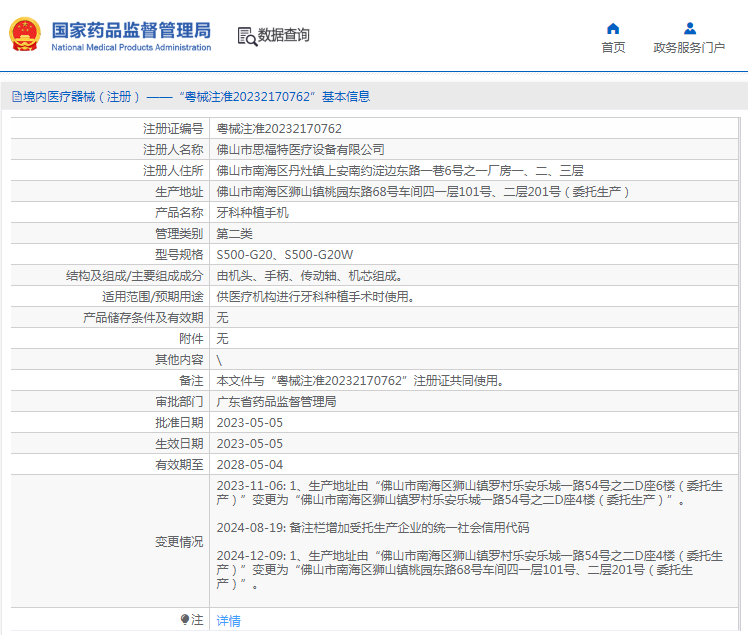This screenshot has width=748, height=635.
Task: Click the 管理类别 label
Action: (179, 233)
